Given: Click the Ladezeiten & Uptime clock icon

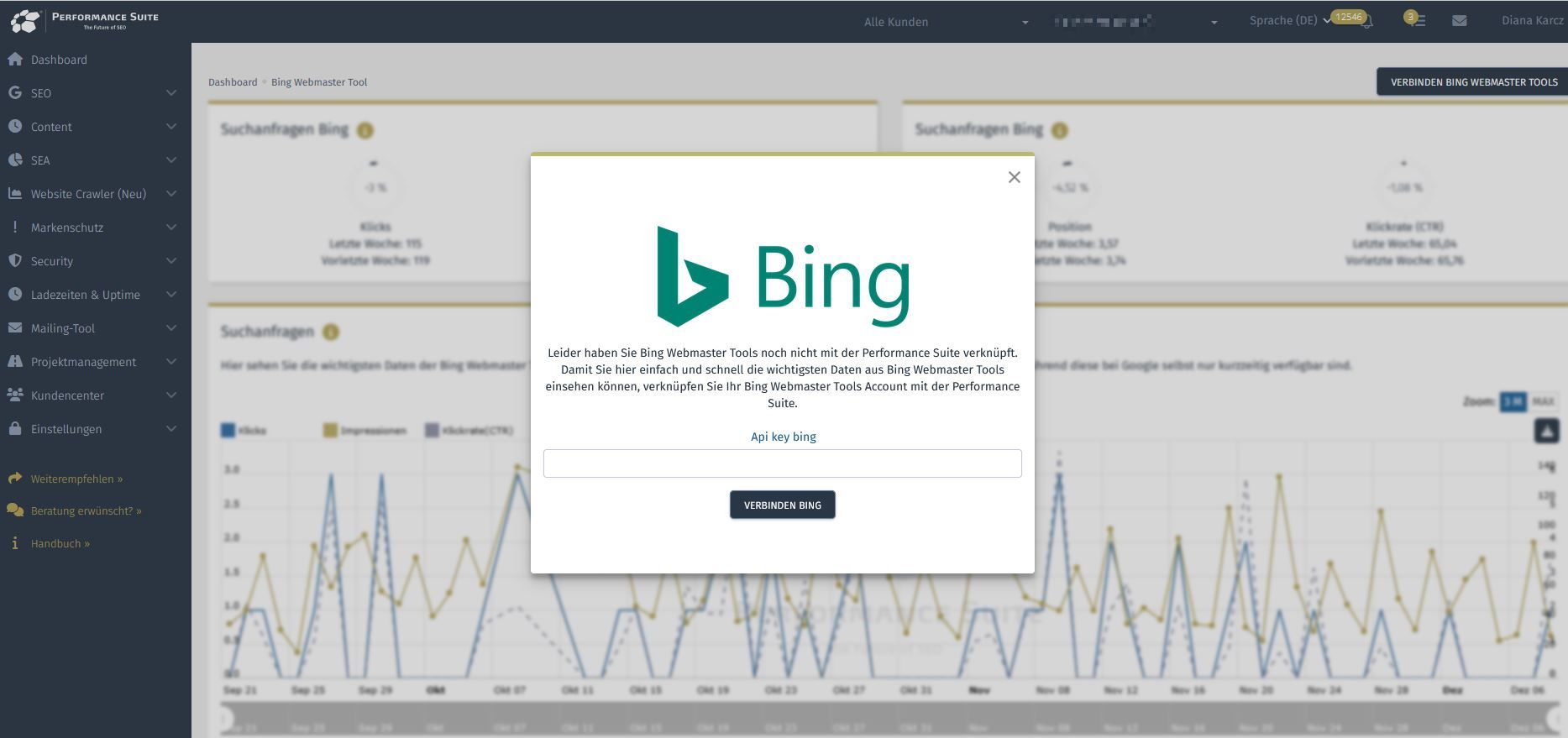Looking at the screenshot, I should point(15,295).
